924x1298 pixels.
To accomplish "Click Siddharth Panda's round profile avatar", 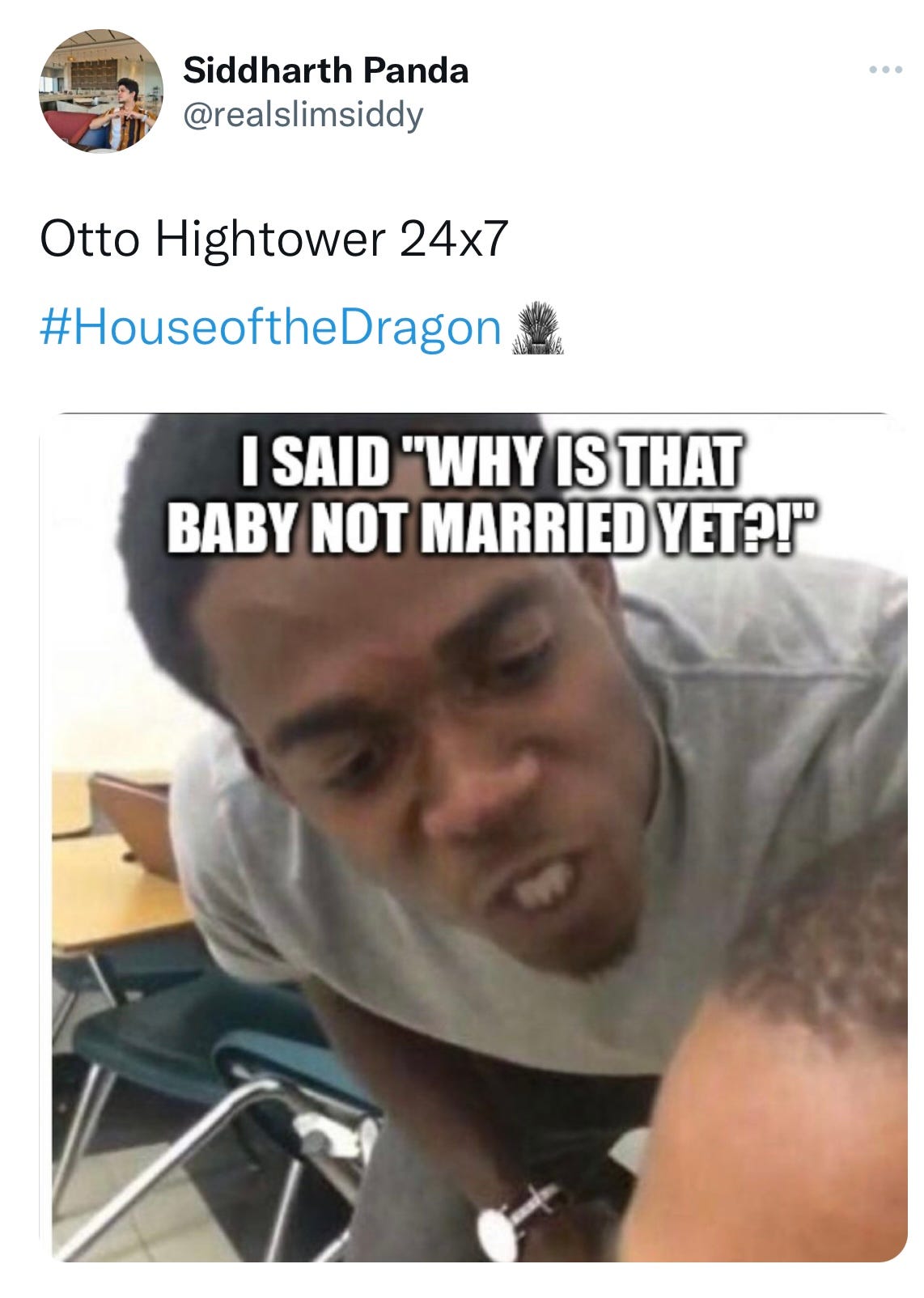I will (x=101, y=91).
